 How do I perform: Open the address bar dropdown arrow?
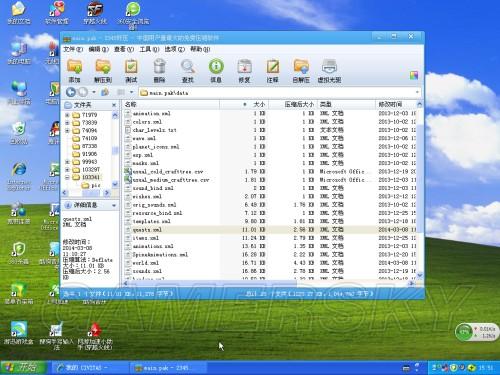click(x=417, y=92)
